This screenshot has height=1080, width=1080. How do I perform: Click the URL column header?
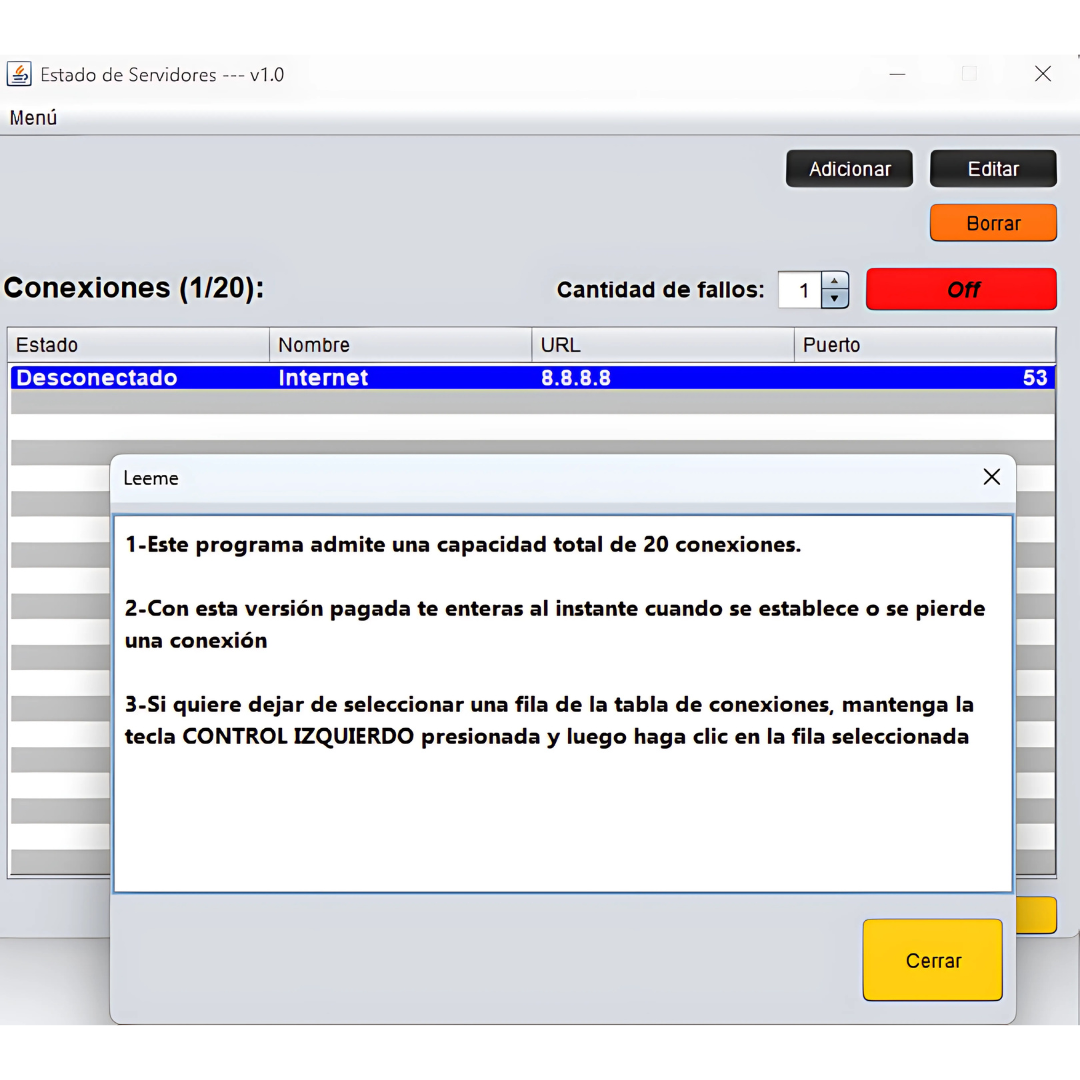pyautogui.click(x=663, y=344)
